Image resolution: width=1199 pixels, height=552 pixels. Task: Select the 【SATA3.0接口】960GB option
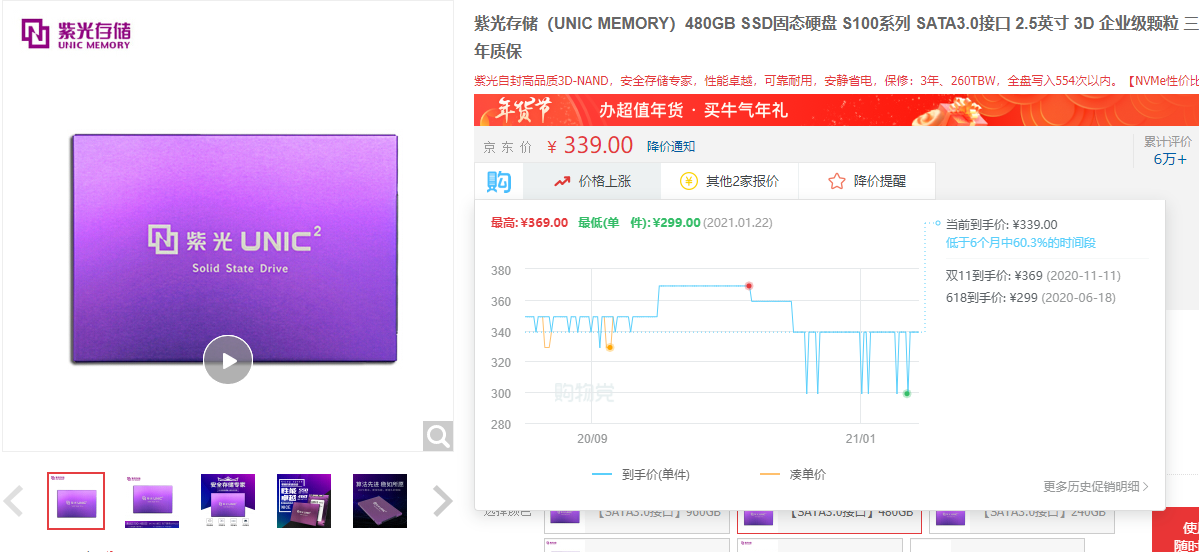pyautogui.click(x=636, y=520)
